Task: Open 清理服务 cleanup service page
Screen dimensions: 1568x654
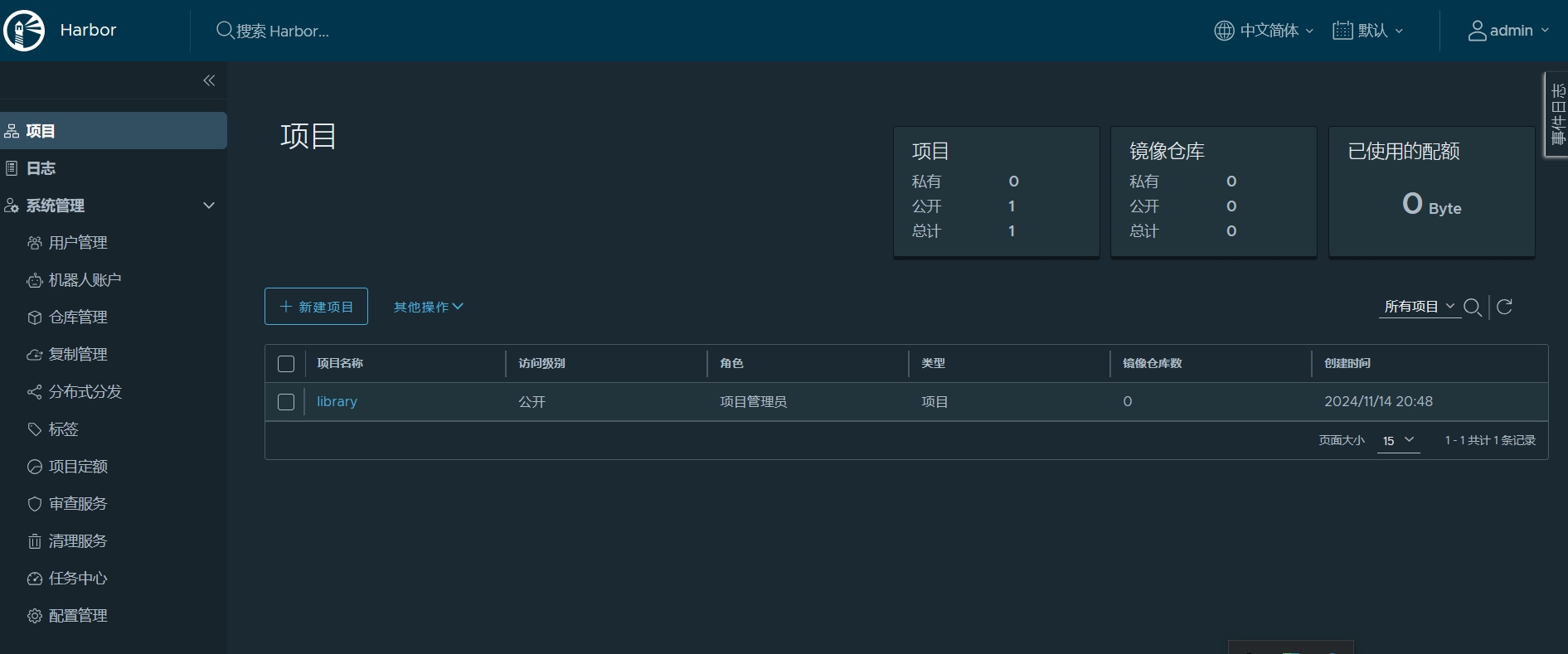Action: pyautogui.click(x=78, y=541)
